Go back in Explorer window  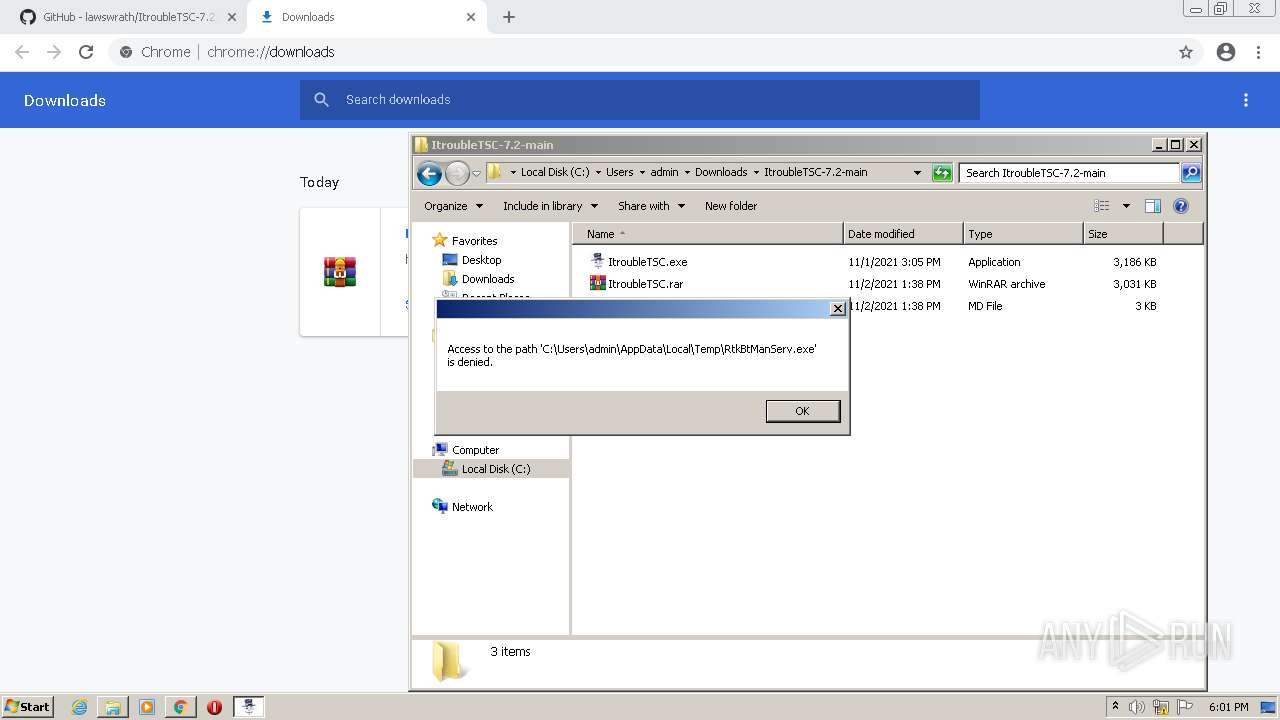(429, 173)
